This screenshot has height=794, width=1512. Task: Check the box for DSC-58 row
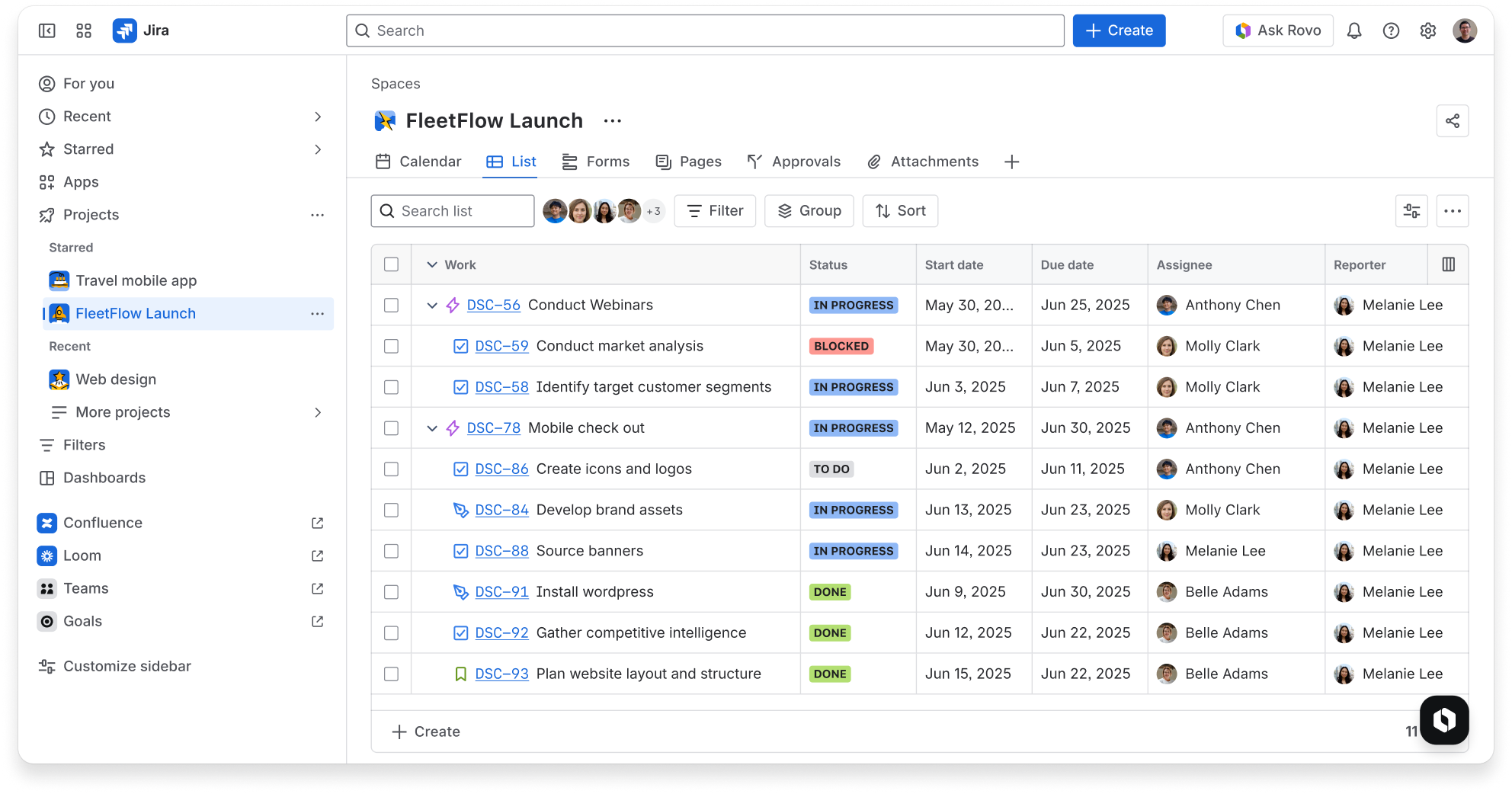tap(391, 387)
